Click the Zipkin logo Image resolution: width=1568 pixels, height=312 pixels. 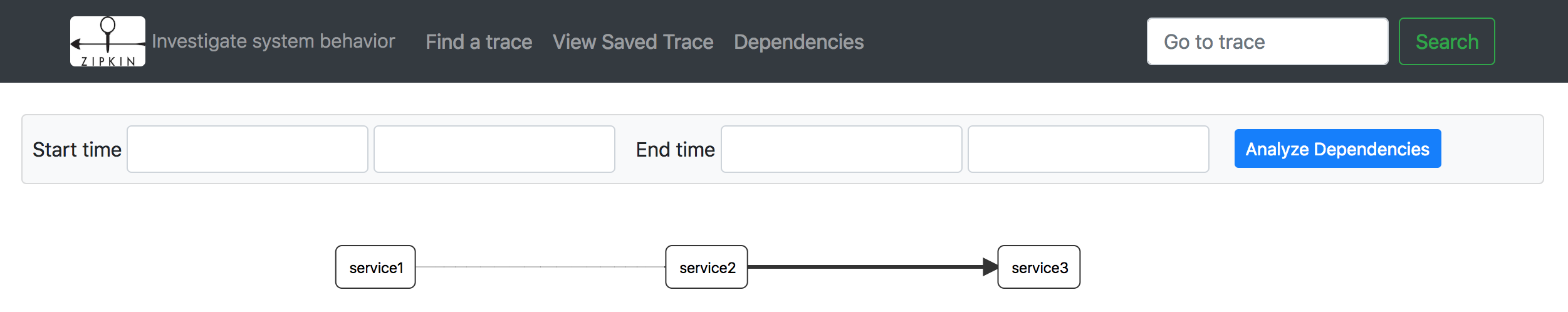click(108, 41)
